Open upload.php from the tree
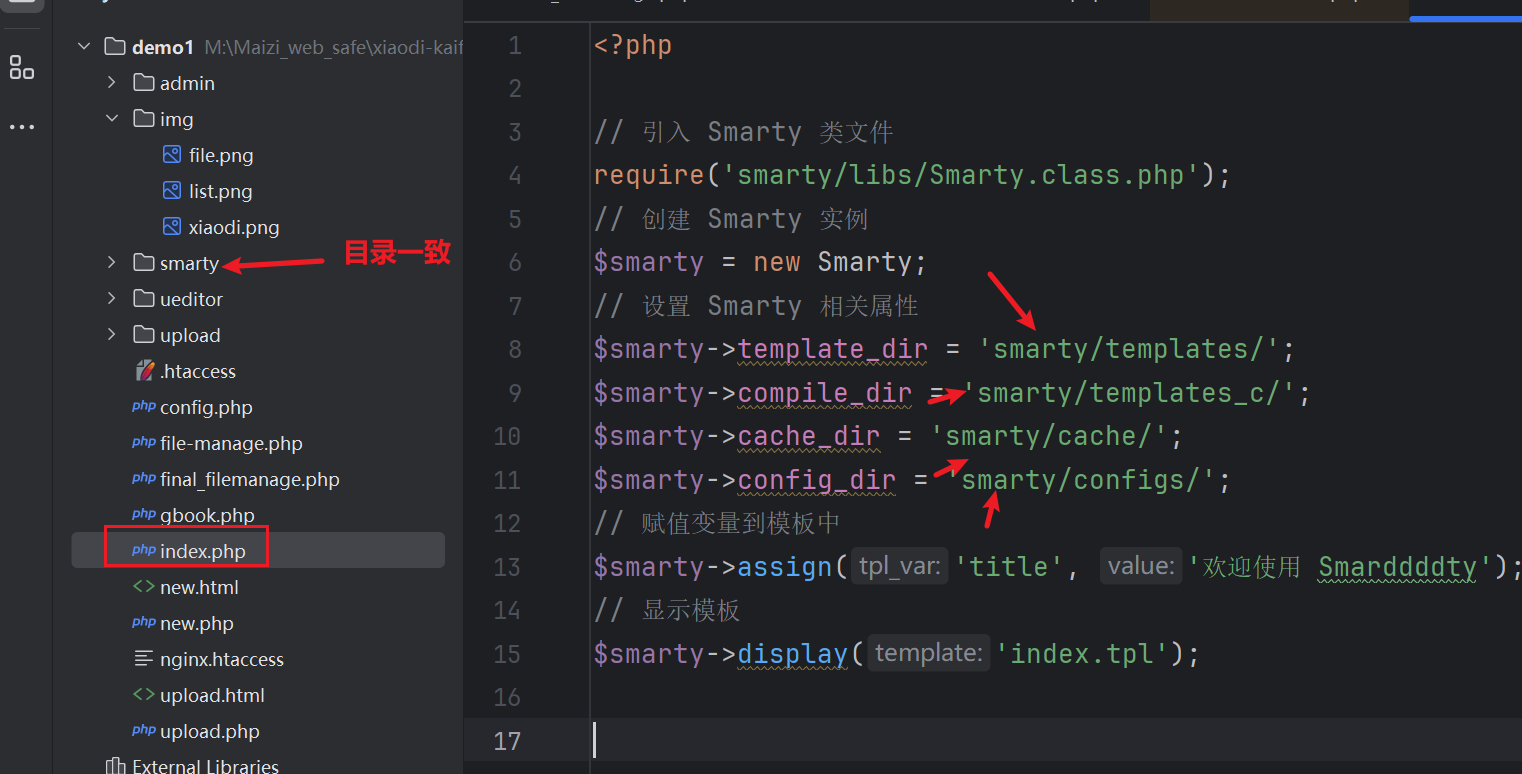 tap(210, 732)
